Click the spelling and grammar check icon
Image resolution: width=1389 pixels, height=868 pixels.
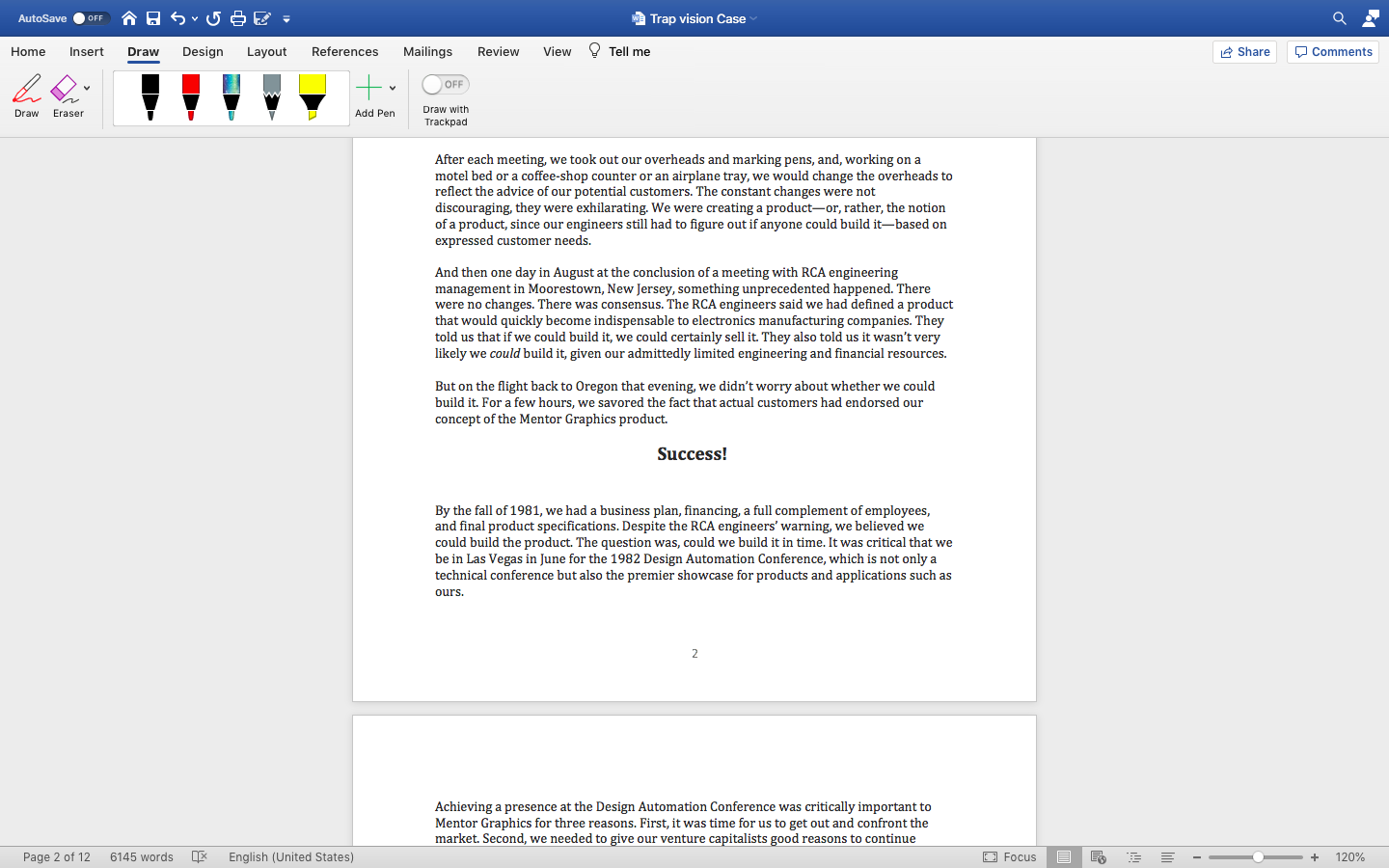point(200,856)
